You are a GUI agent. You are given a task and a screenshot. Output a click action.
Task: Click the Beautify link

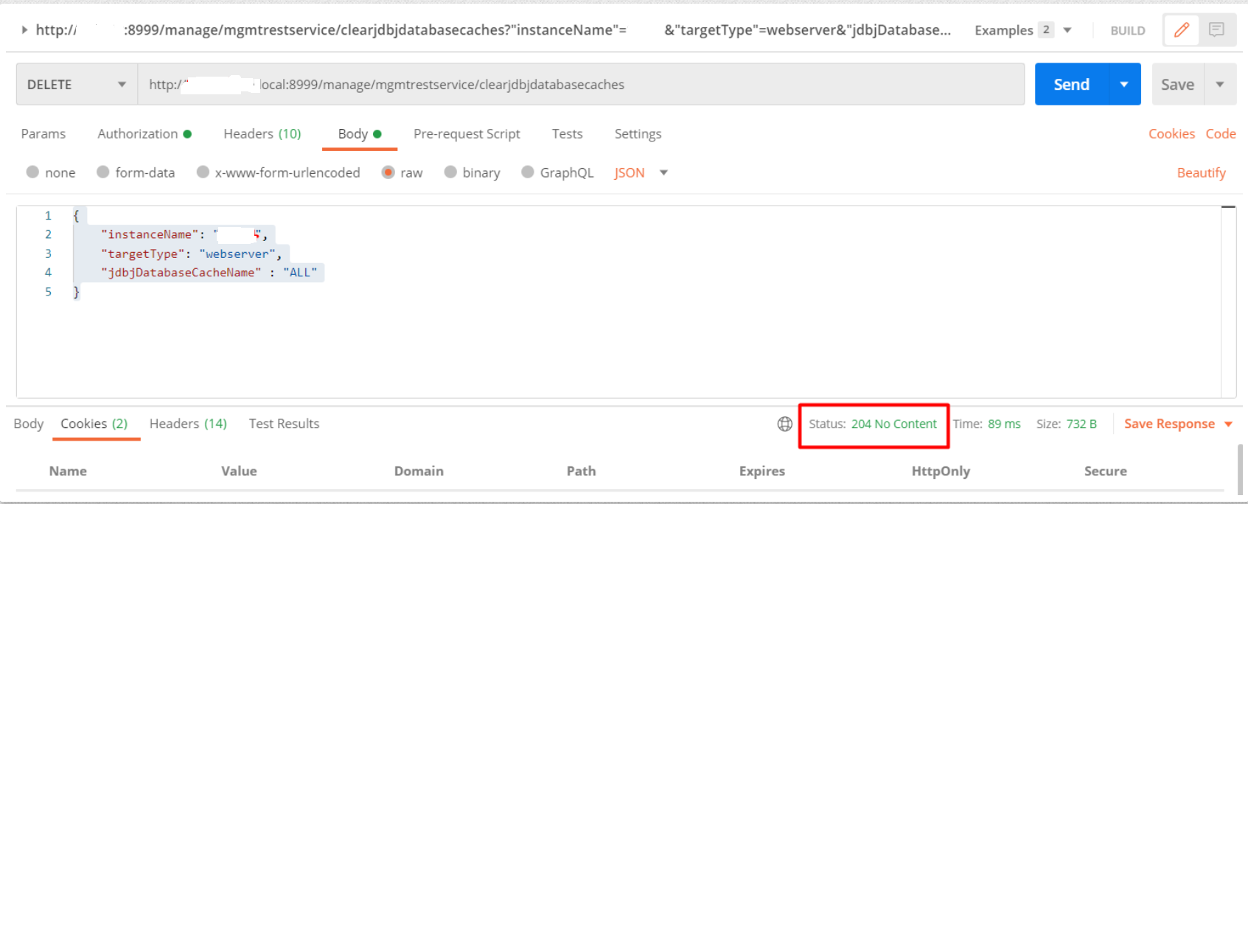click(x=1201, y=172)
